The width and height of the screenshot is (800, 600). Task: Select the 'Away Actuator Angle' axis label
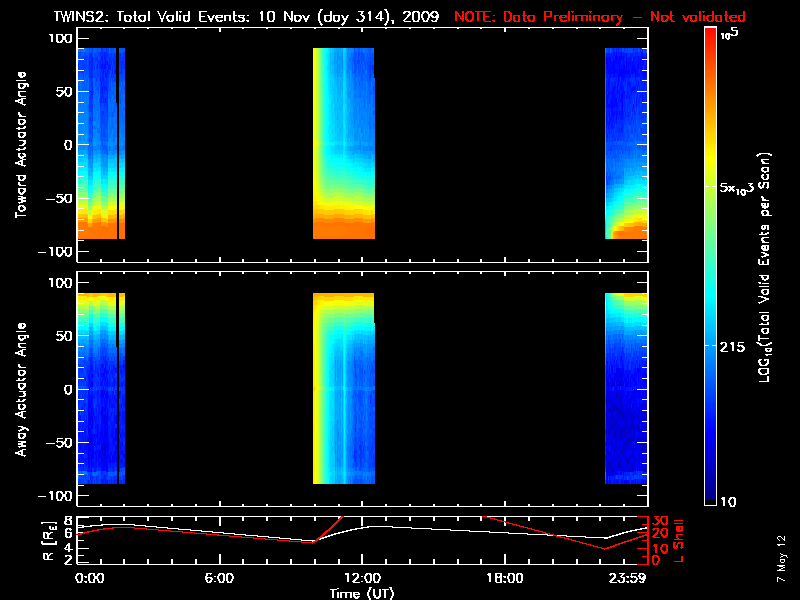coord(21,390)
